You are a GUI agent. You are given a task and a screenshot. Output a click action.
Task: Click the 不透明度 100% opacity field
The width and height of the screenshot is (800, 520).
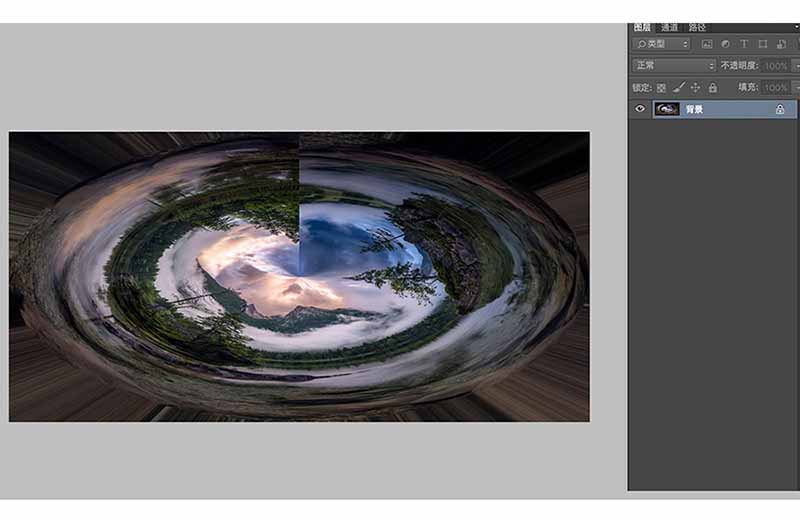tap(776, 66)
